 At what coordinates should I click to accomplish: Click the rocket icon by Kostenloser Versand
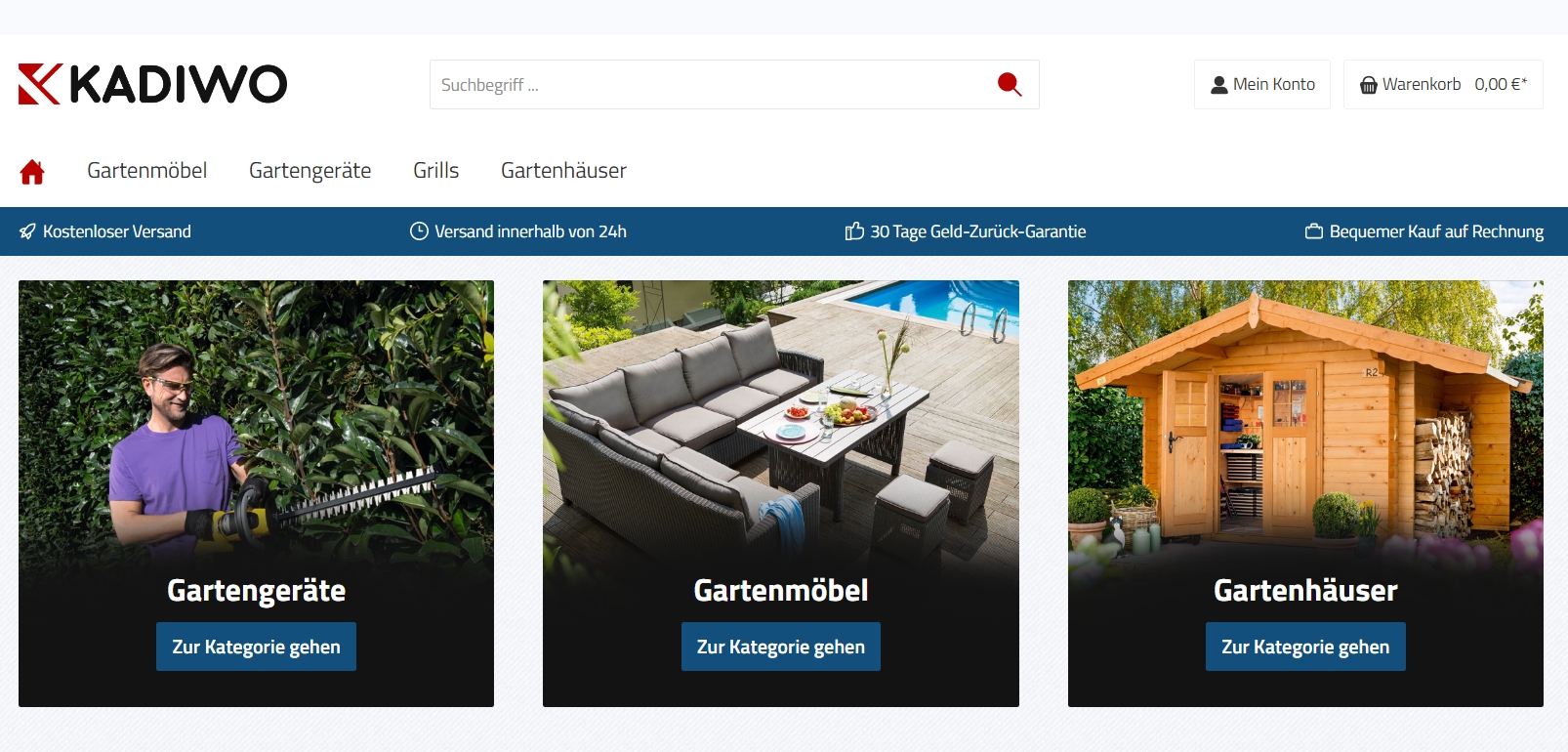tap(27, 231)
